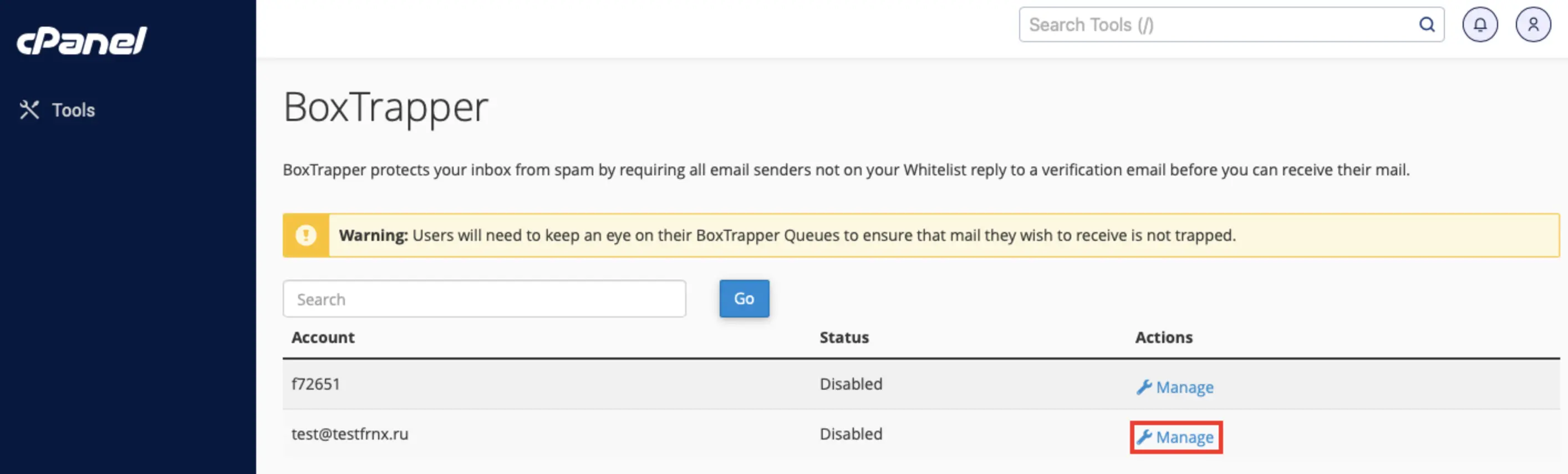Click the Account column header

323,337
